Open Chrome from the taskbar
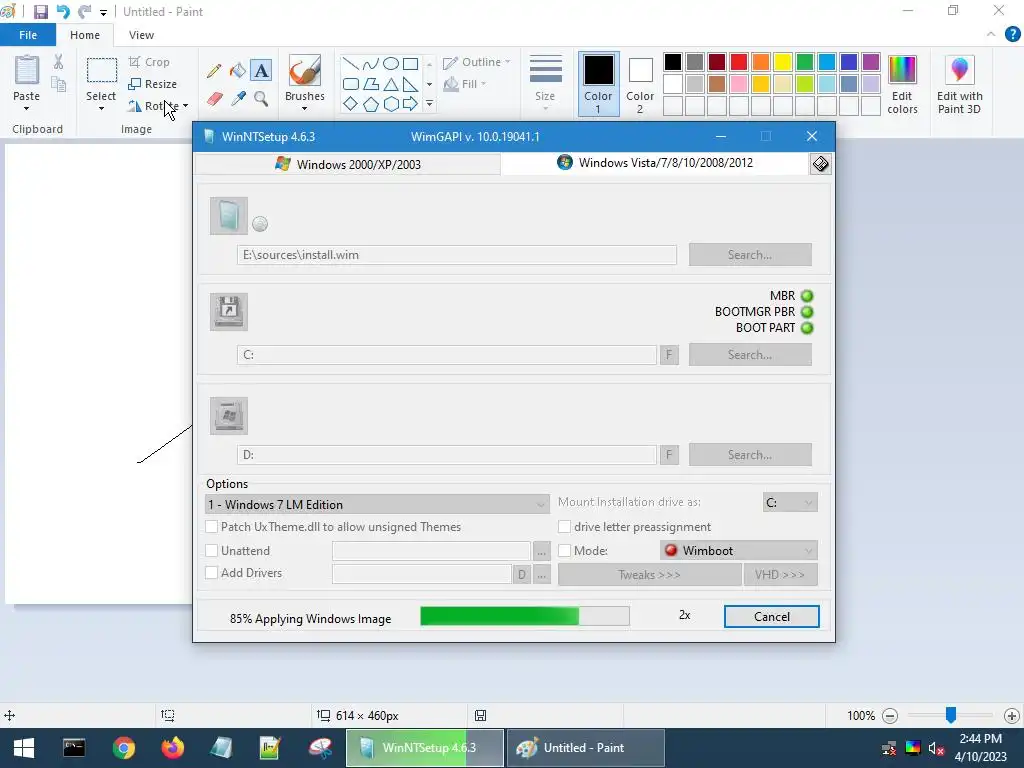The width and height of the screenshot is (1024, 768). pos(123,748)
